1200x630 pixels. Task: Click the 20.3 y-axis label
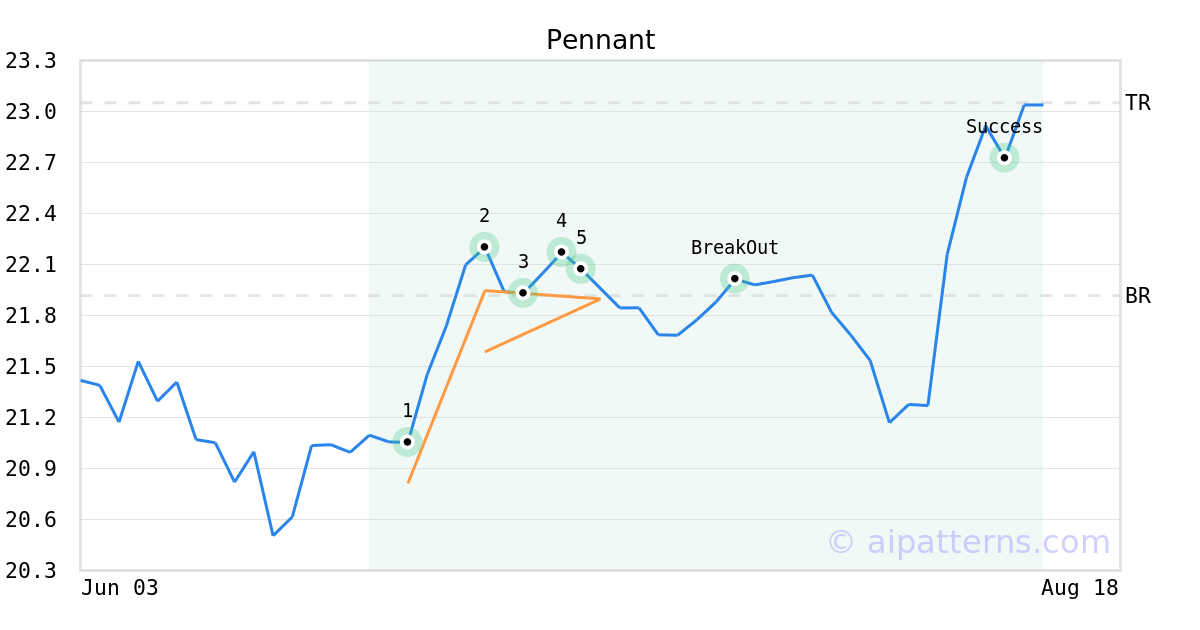point(31,571)
